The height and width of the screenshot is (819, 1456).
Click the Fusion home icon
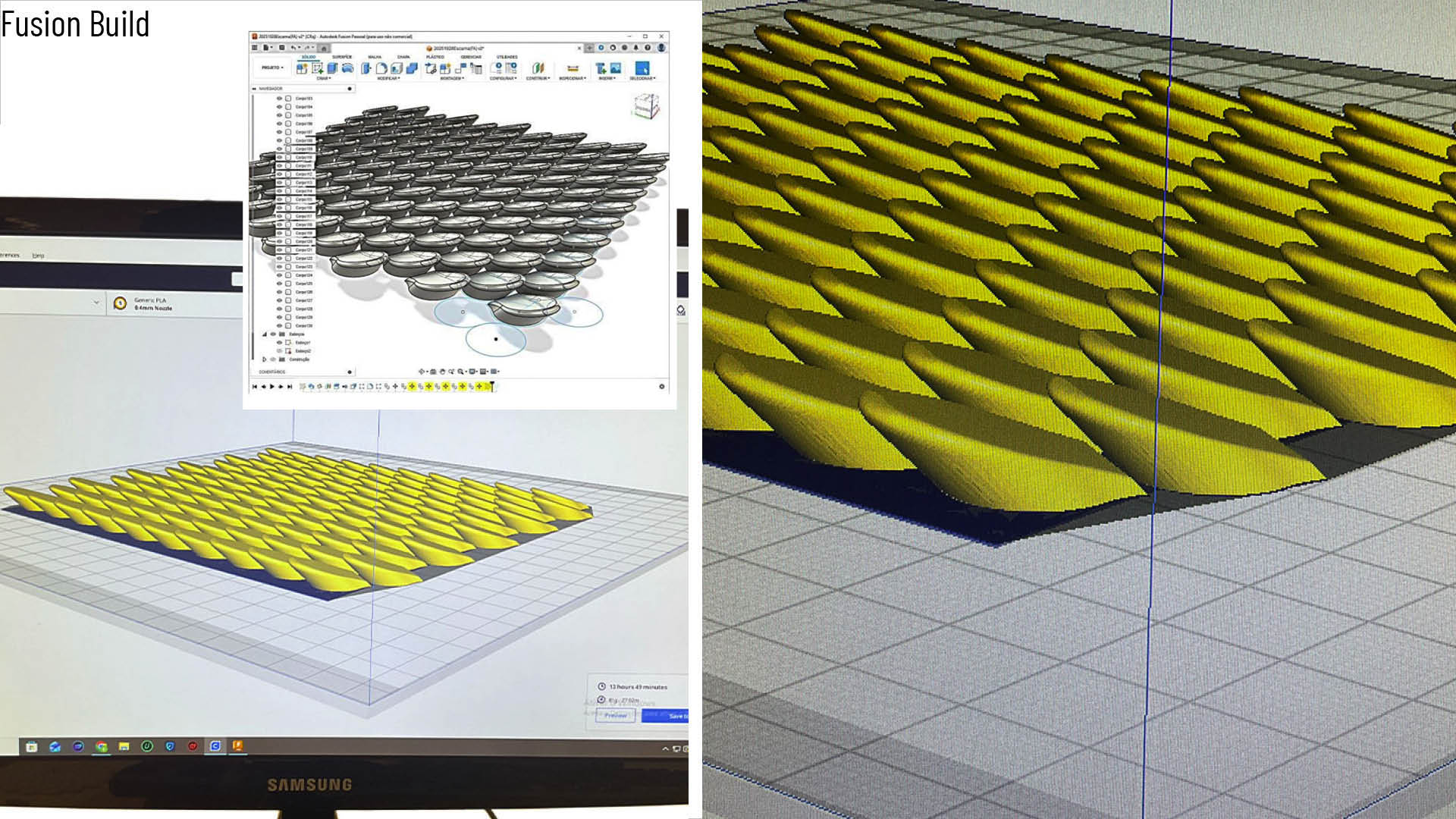coord(324,48)
